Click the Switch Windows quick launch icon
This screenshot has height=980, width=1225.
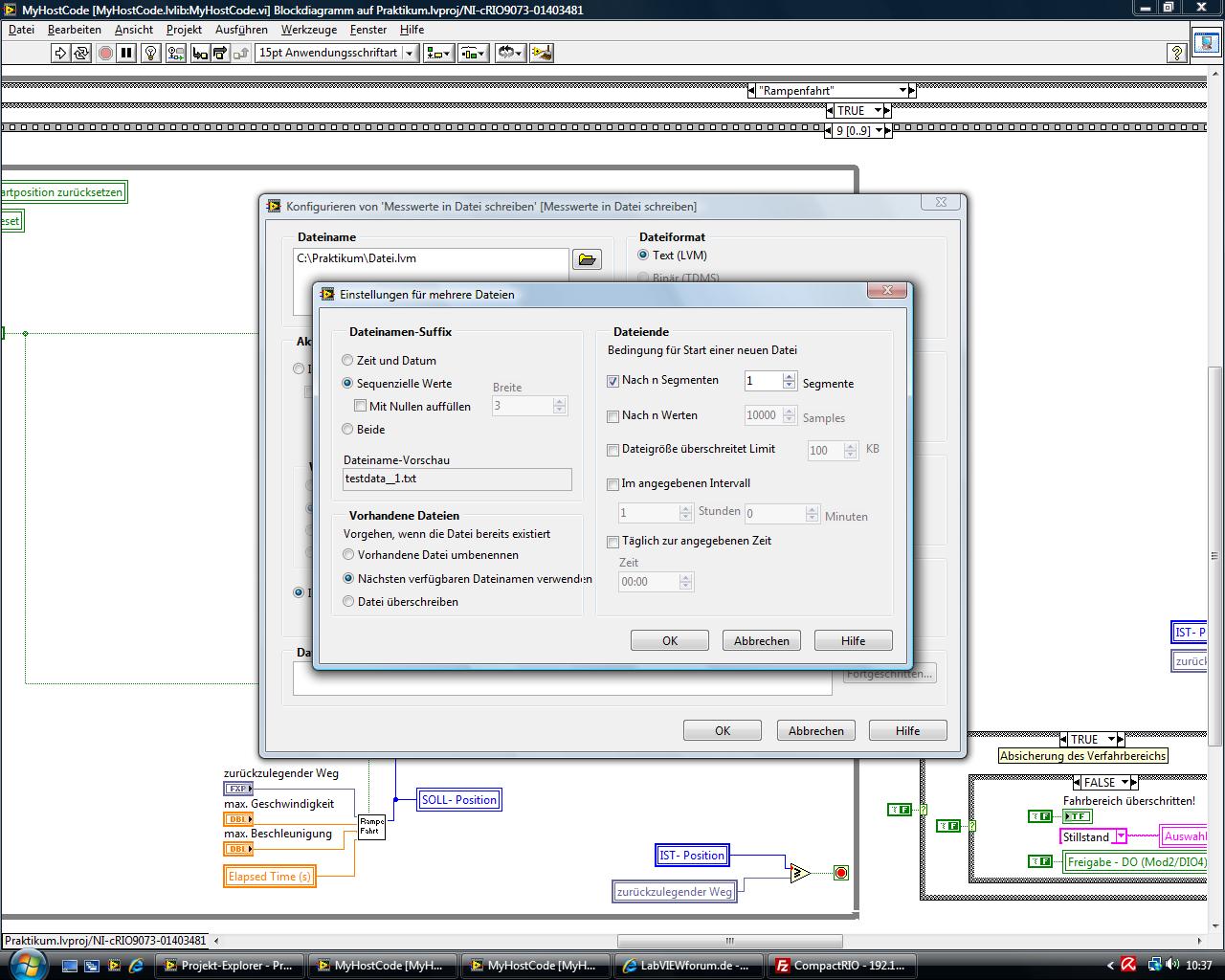point(92,966)
